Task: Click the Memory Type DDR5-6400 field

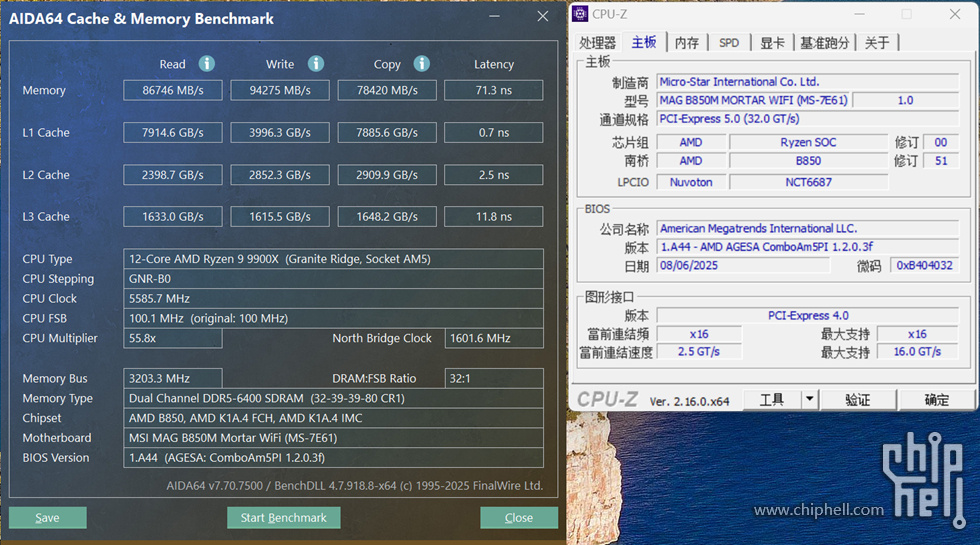Action: (x=333, y=398)
